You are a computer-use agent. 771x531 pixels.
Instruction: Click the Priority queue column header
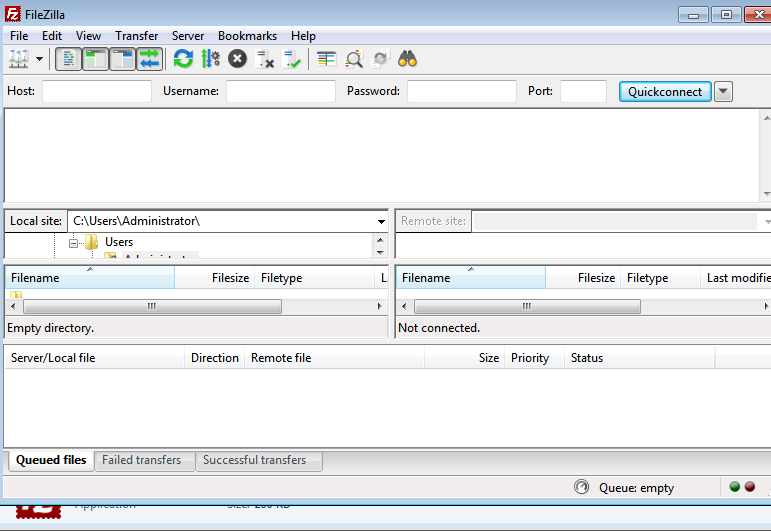point(534,358)
